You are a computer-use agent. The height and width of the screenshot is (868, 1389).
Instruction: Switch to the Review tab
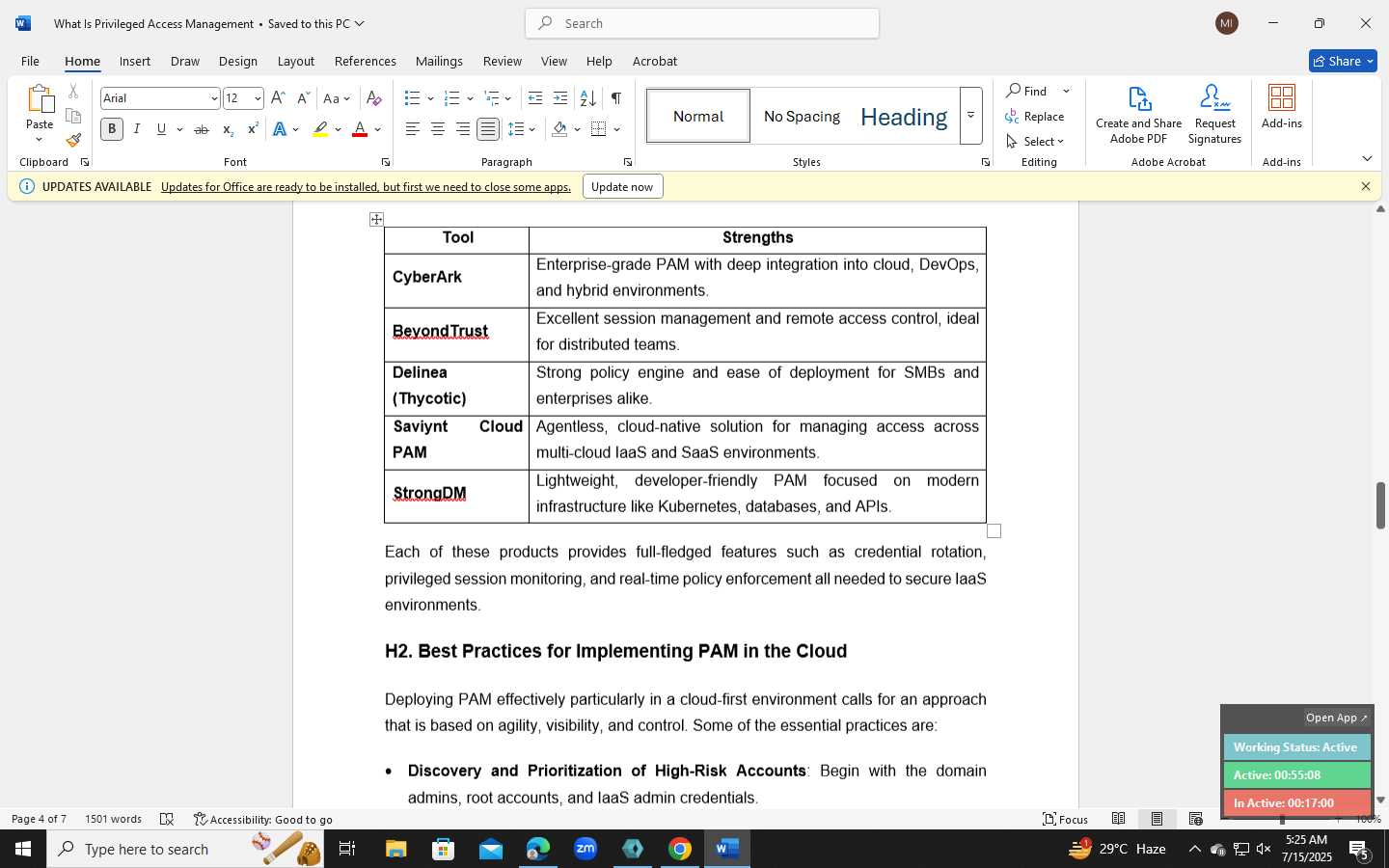[502, 61]
